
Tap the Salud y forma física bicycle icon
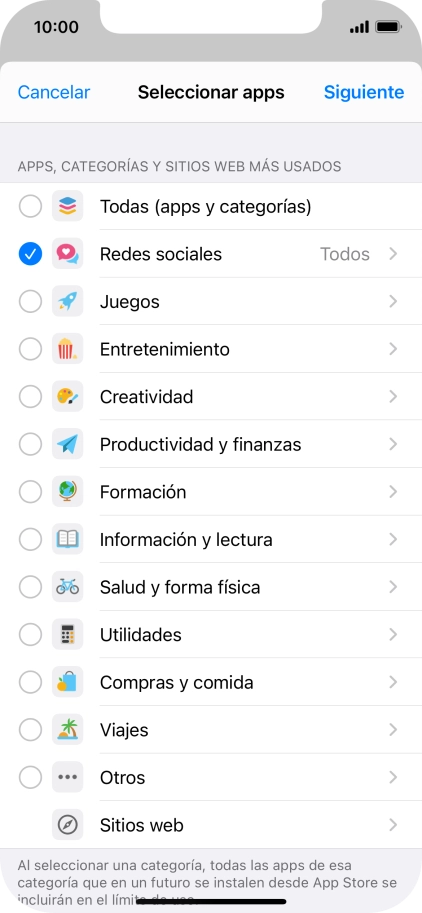click(68, 586)
